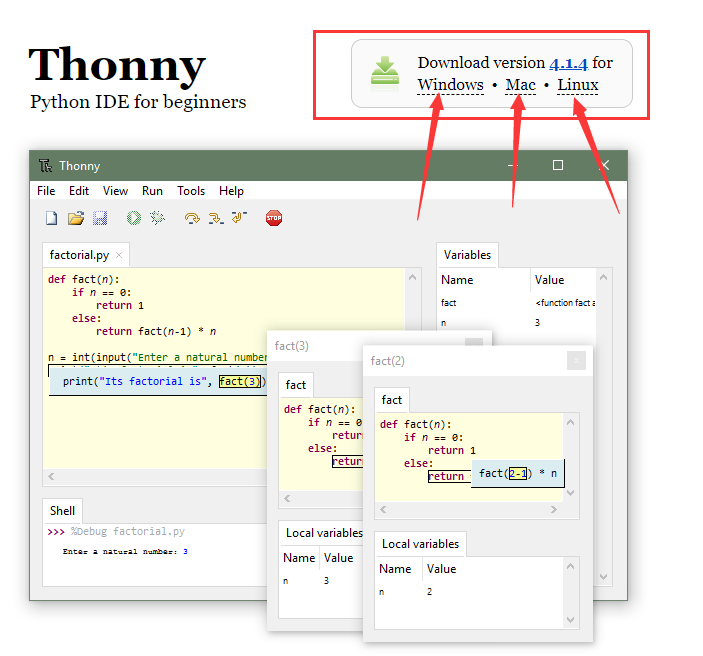Save the file using the floppy disk icon
This screenshot has height=656, width=703.
(x=100, y=218)
